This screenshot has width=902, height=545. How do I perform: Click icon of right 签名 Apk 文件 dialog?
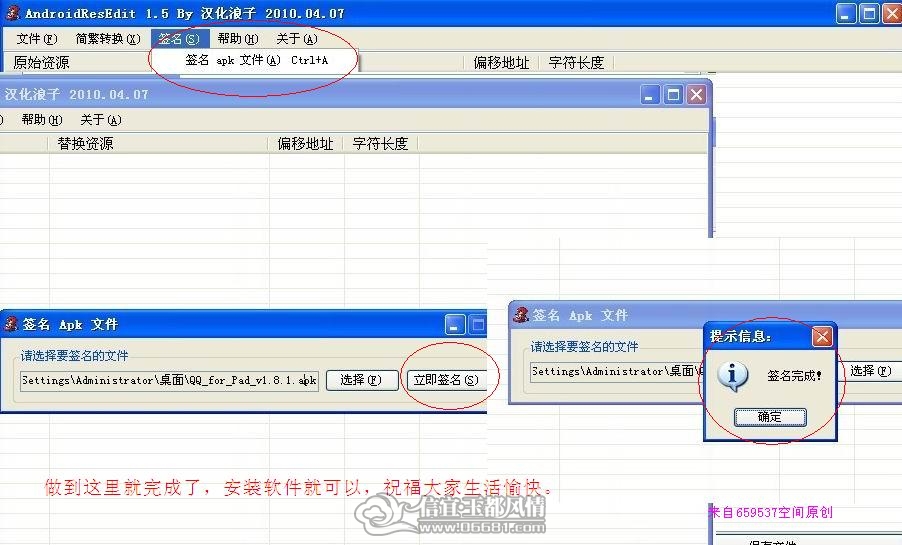coord(521,314)
